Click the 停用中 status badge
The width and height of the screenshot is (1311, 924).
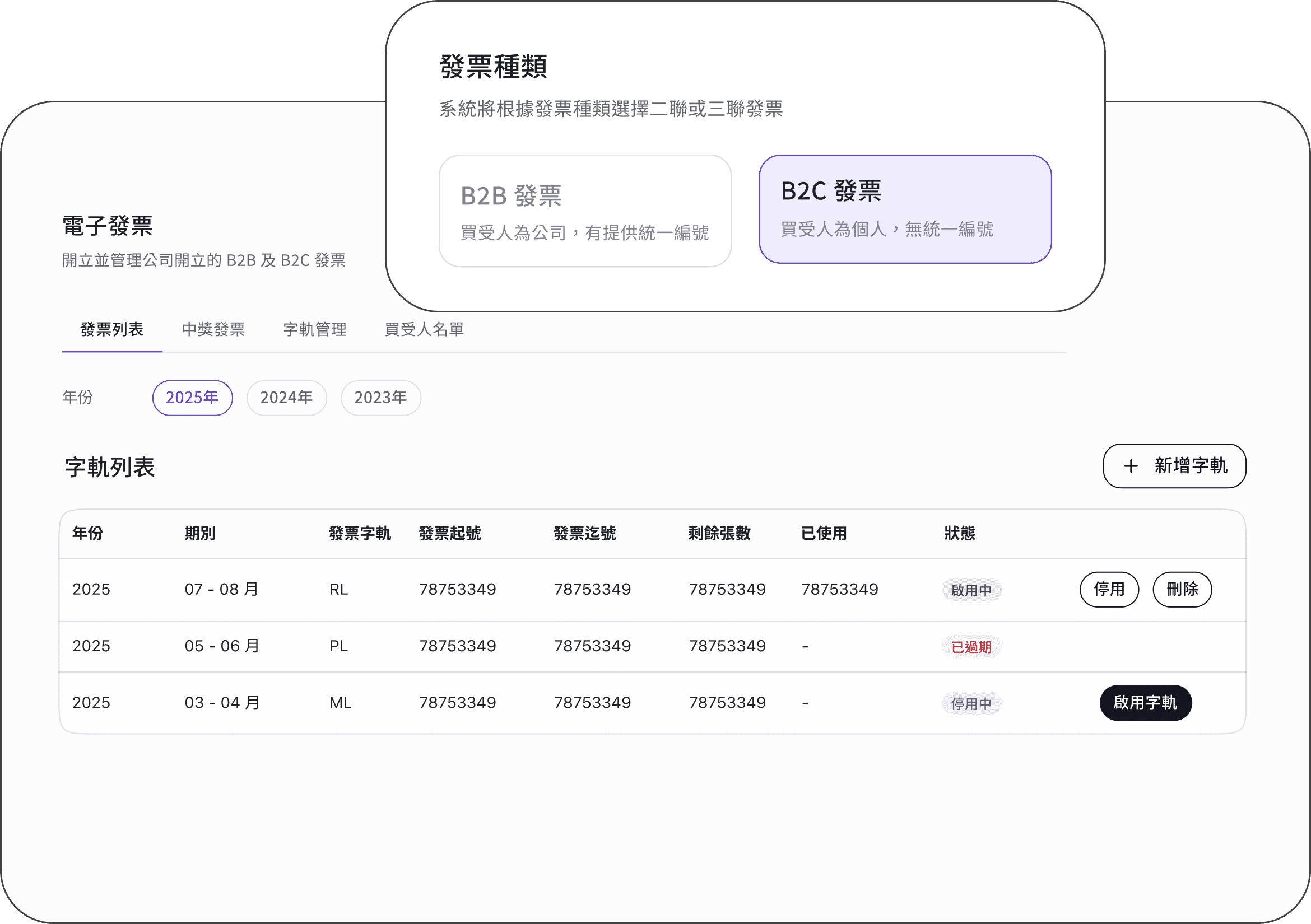tap(971, 703)
